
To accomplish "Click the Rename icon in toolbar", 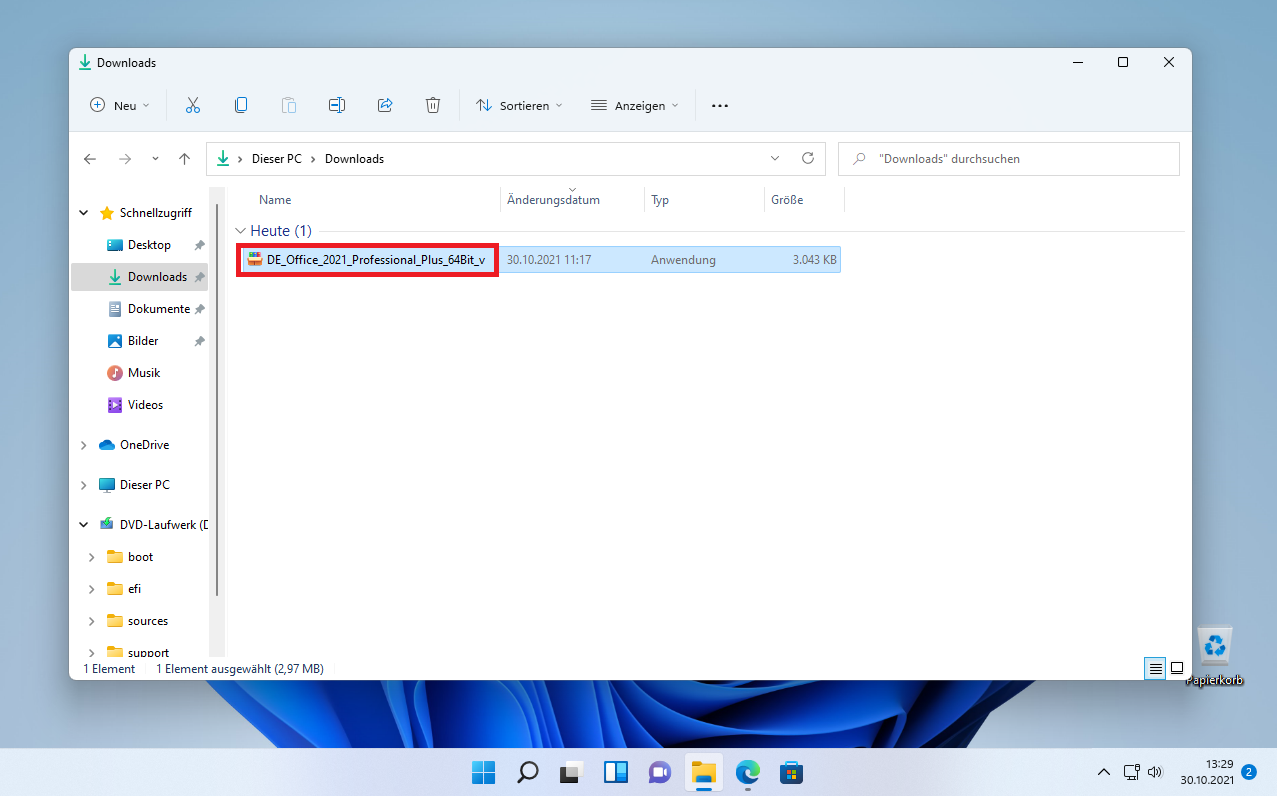I will pyautogui.click(x=337, y=105).
